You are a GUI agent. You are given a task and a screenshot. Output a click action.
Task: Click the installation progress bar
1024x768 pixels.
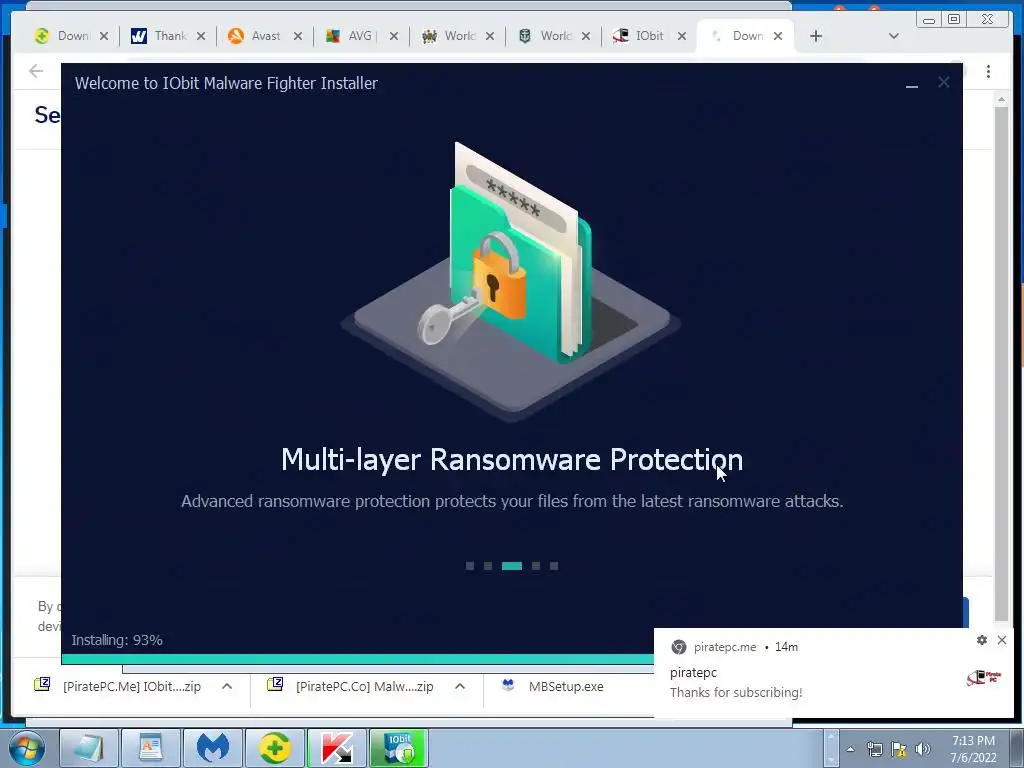[x=358, y=659]
